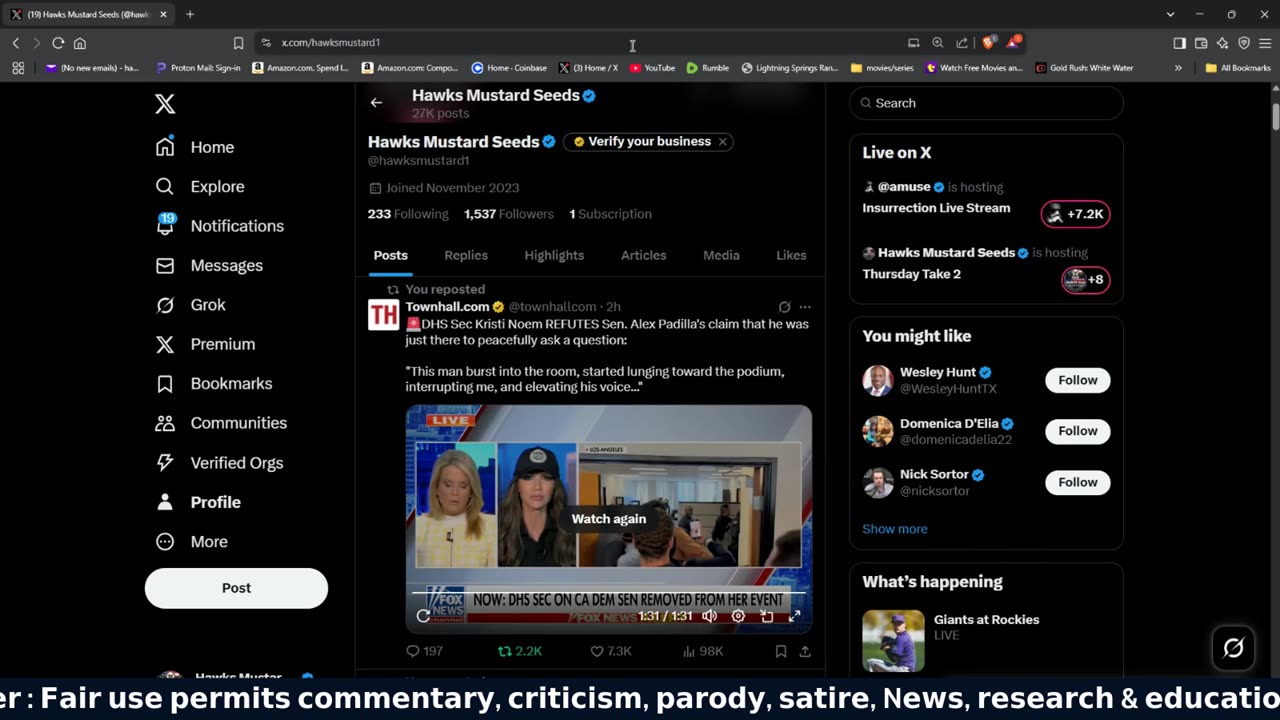1280x720 pixels.
Task: Expand the video to fullscreen
Action: point(795,616)
